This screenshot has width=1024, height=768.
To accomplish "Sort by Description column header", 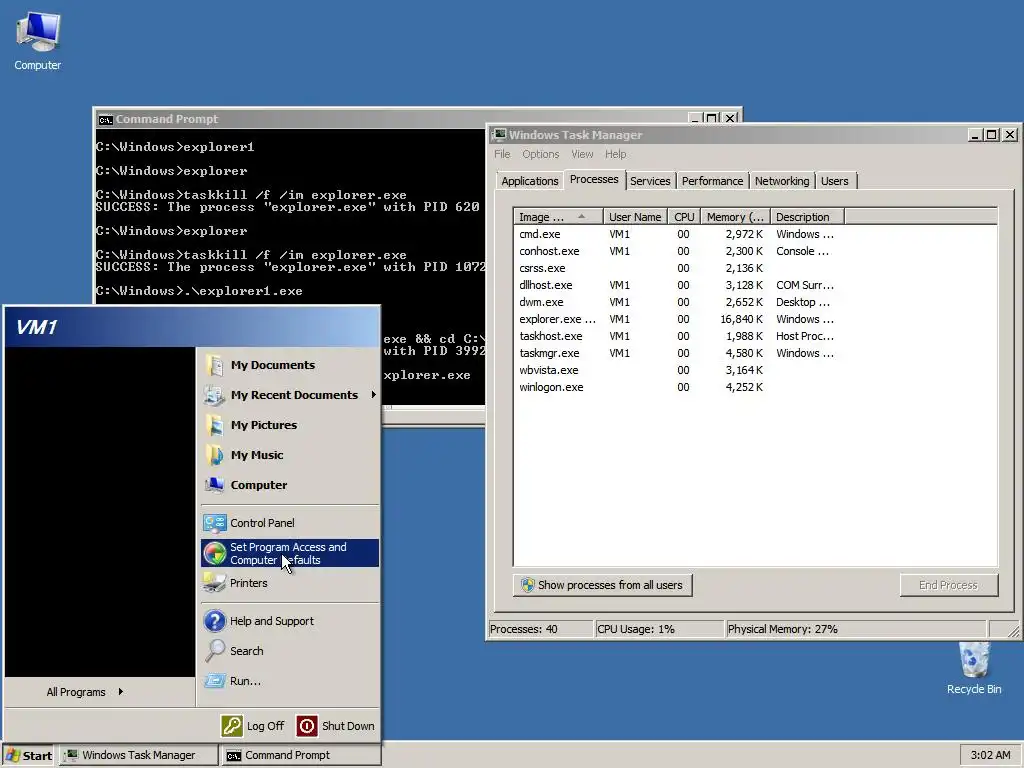I will coord(807,217).
